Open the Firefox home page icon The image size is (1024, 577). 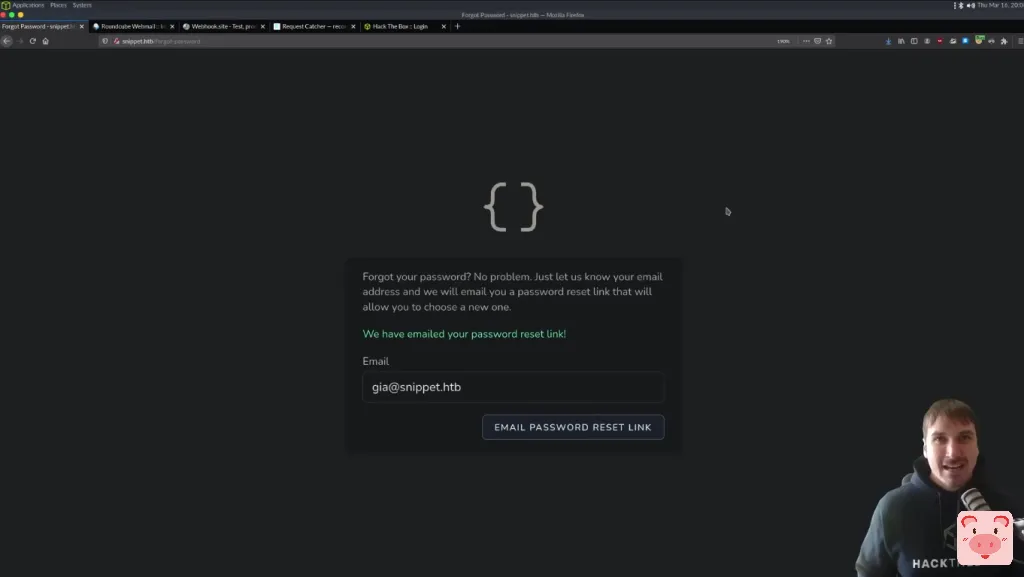pos(46,41)
